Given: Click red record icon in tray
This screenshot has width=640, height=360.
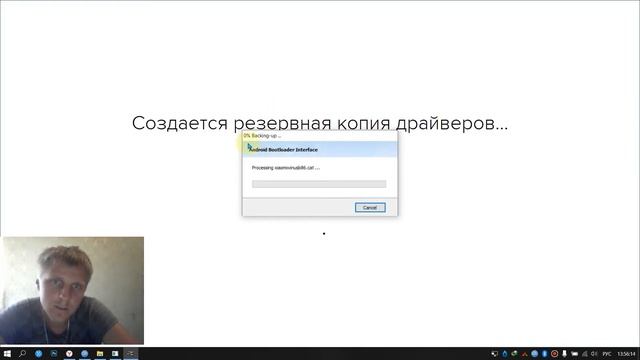Looking at the screenshot, I should coord(554,353).
